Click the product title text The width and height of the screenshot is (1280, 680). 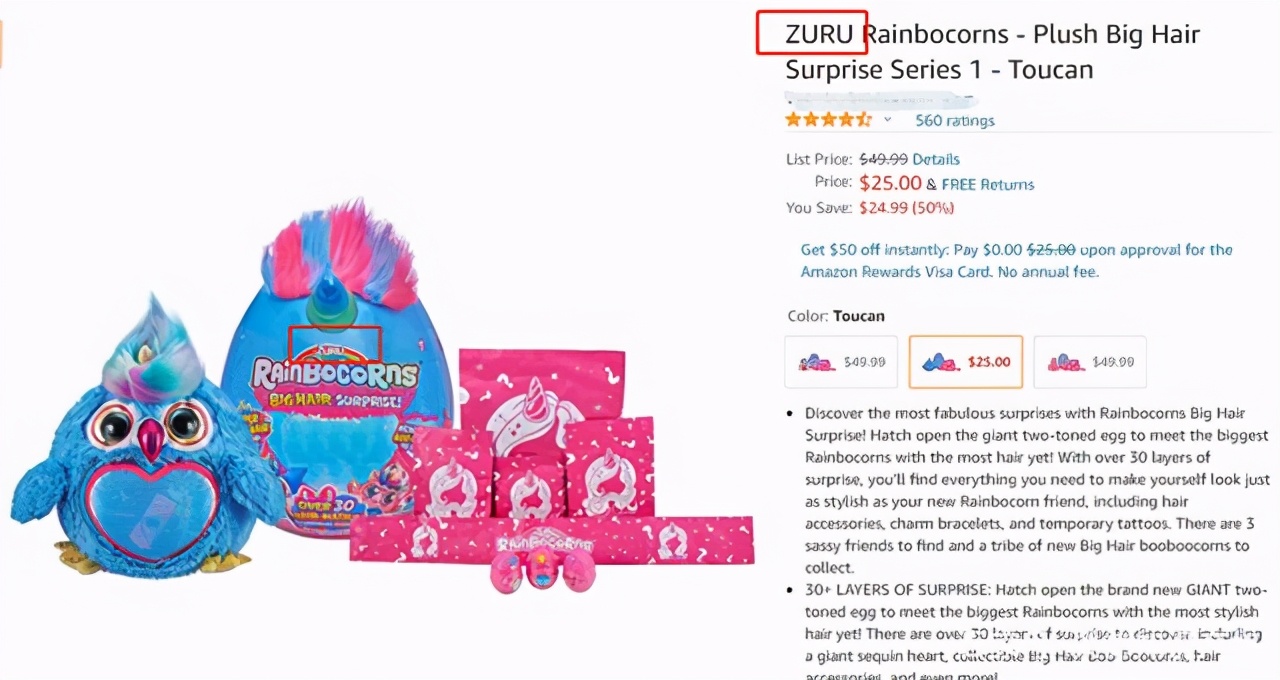(991, 52)
